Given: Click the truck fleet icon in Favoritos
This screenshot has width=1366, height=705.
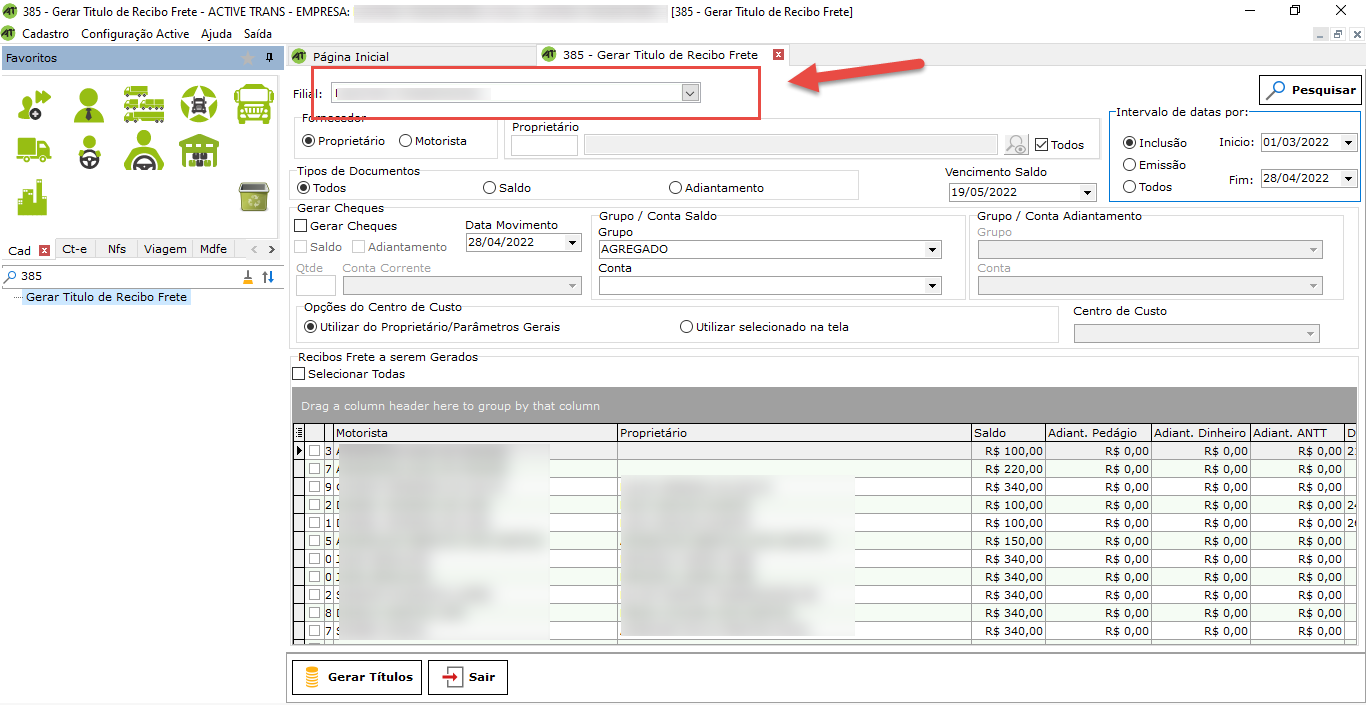Looking at the screenshot, I should (x=144, y=103).
